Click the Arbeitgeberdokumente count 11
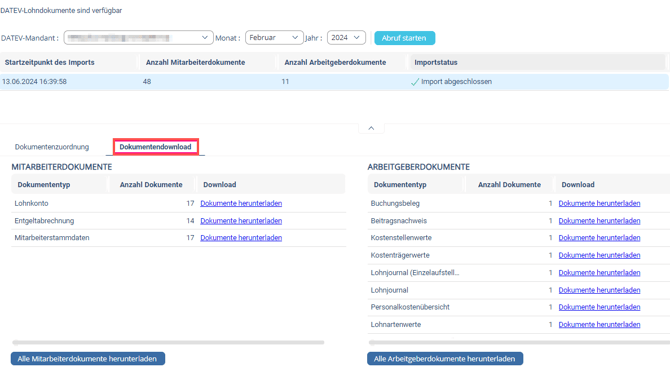The height and width of the screenshot is (367, 670). (x=285, y=82)
